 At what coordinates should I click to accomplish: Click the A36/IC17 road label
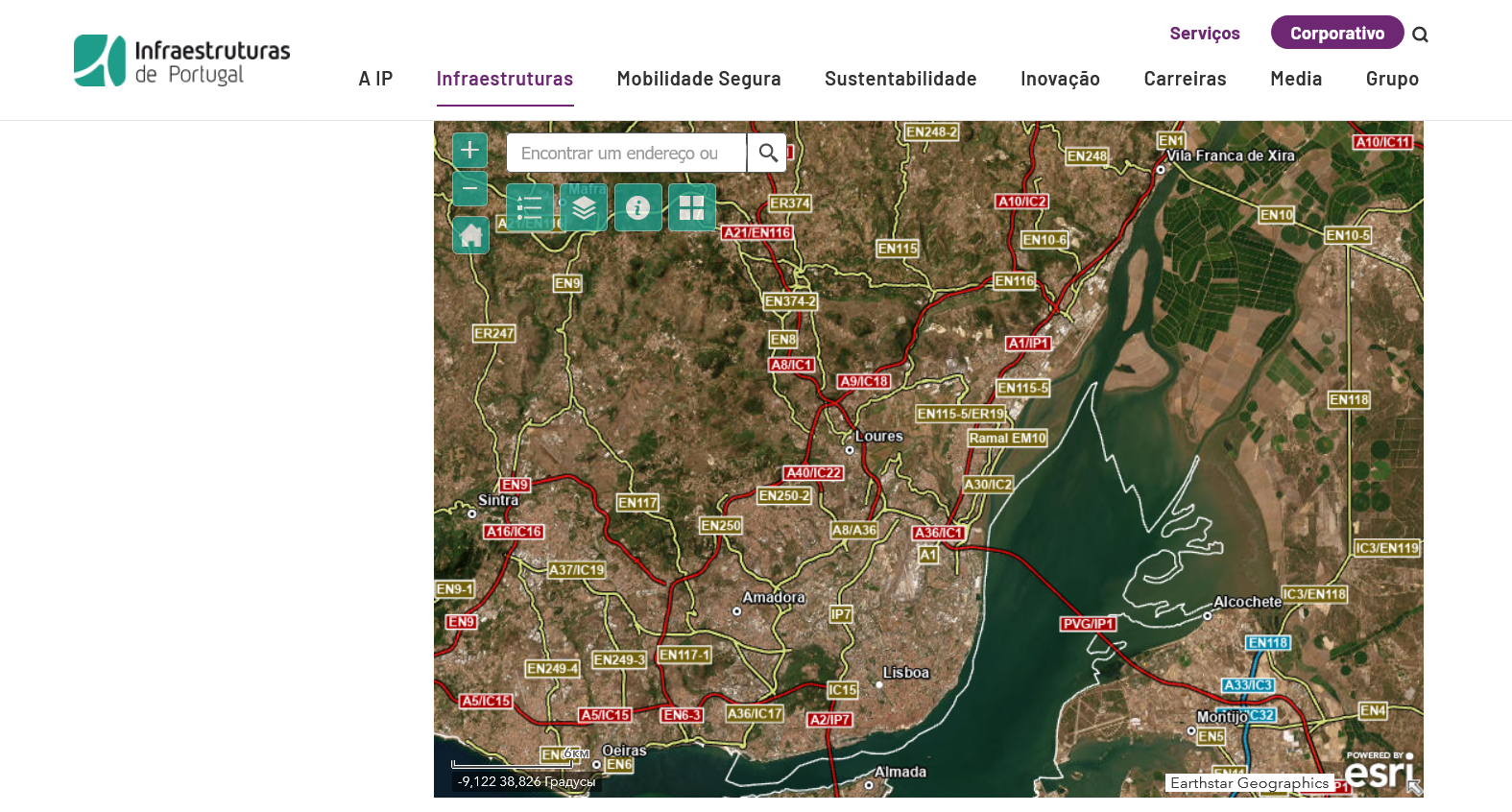point(755,714)
